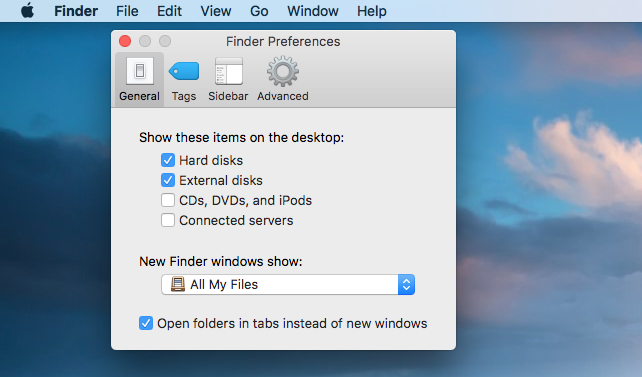Open the Finder menu
Screen dimensions: 642x377
[x=76, y=11]
